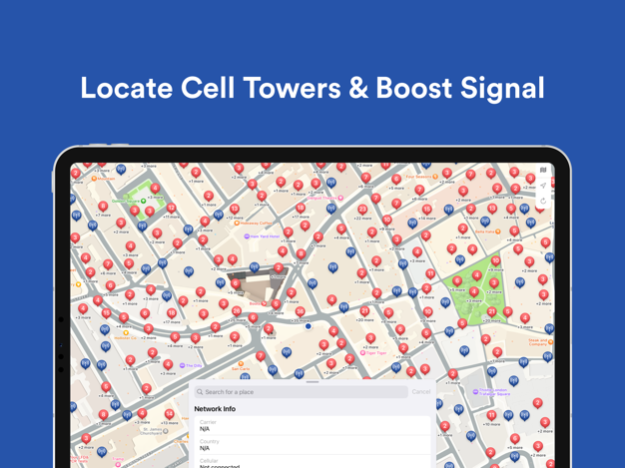Screen dimensions: 625x468
Task: Open the cluster pin labeled +22 more
Action: pos(362,209)
